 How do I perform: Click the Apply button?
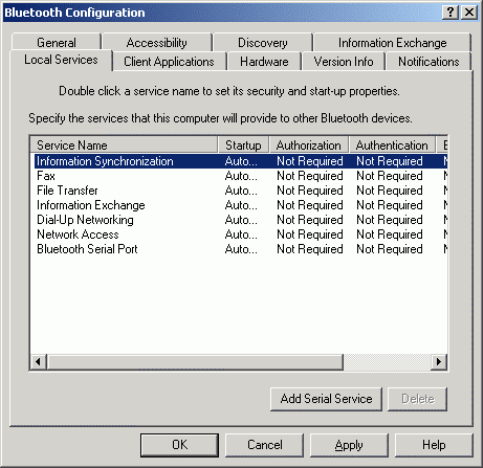pyautogui.click(x=349, y=445)
